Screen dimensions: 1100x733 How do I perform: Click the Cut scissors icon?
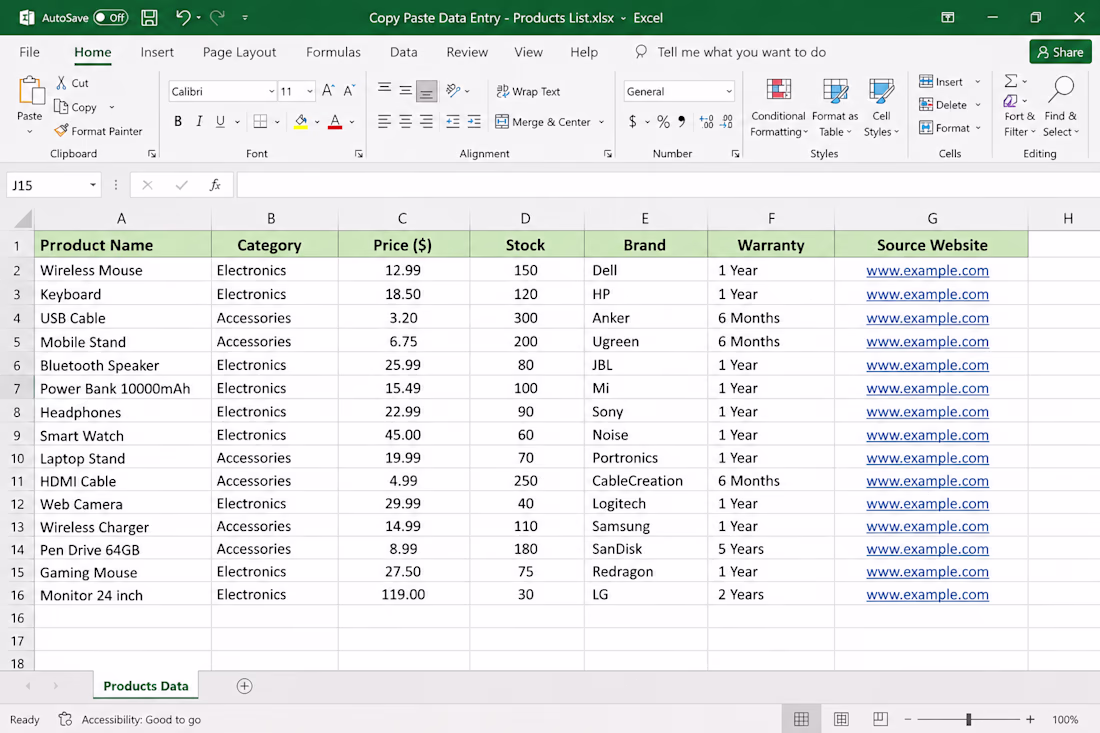coord(62,83)
